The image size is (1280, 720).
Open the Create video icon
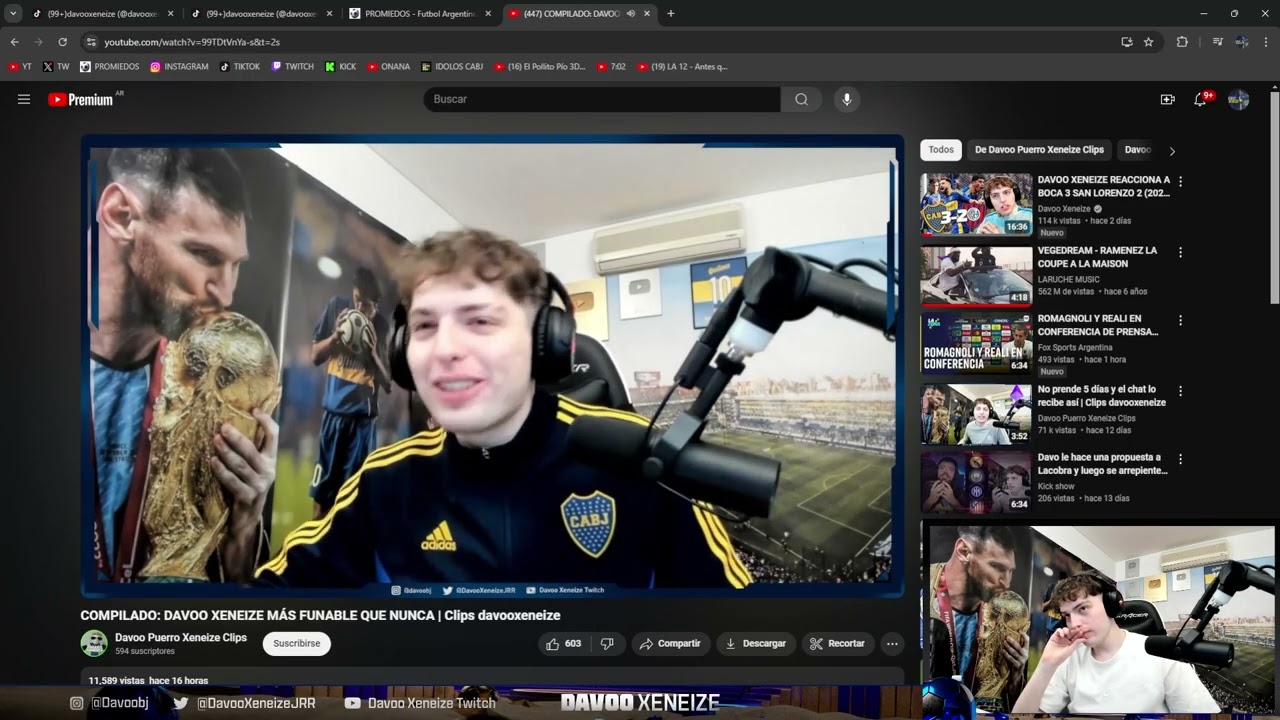pyautogui.click(x=1167, y=99)
